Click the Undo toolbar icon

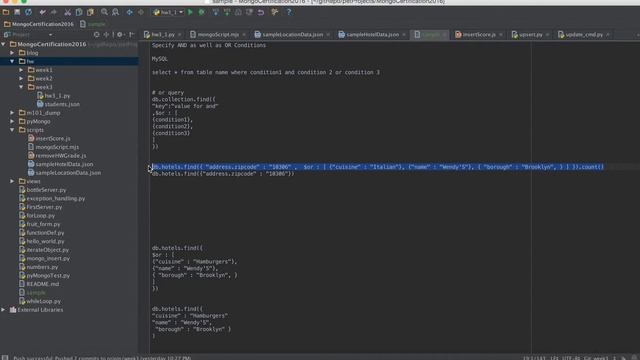coord(43,12)
